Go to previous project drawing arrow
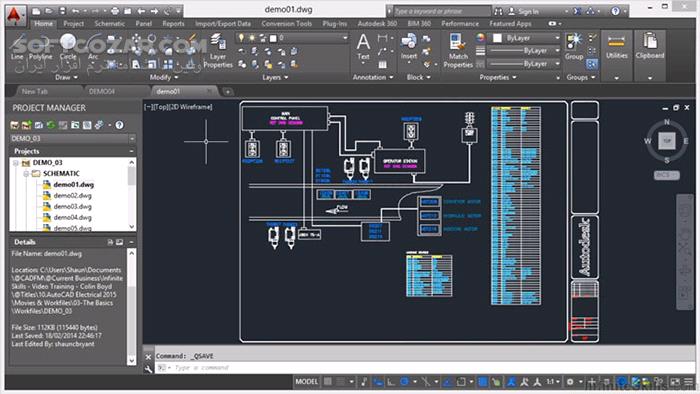 tap(141, 11)
